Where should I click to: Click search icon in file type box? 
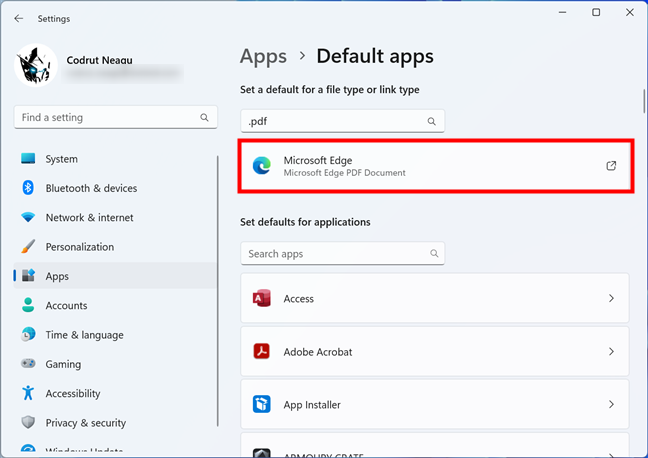click(x=432, y=122)
